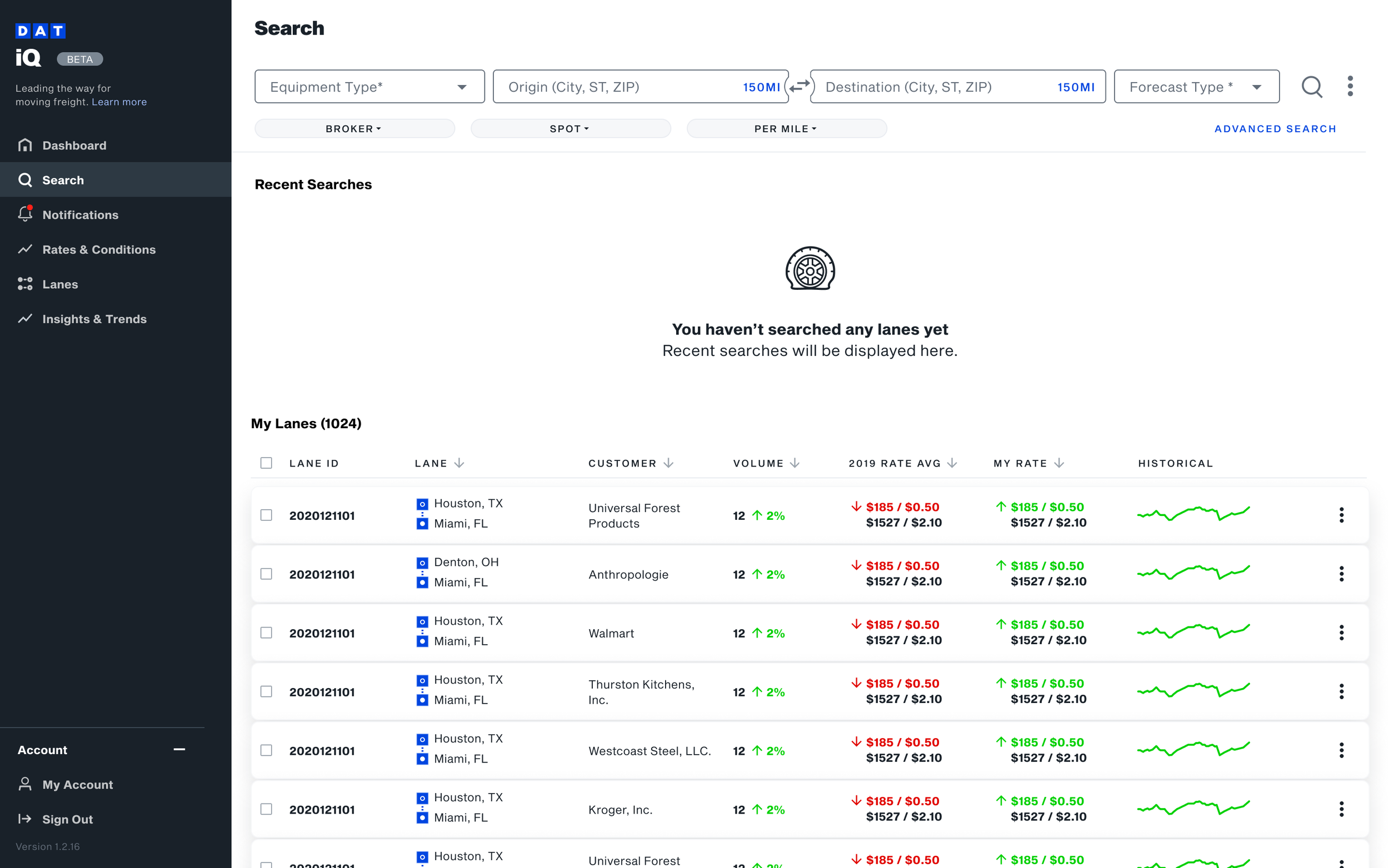The height and width of the screenshot is (868, 1389).
Task: Click the ADVANCED SEARCH link
Action: pos(1275,129)
